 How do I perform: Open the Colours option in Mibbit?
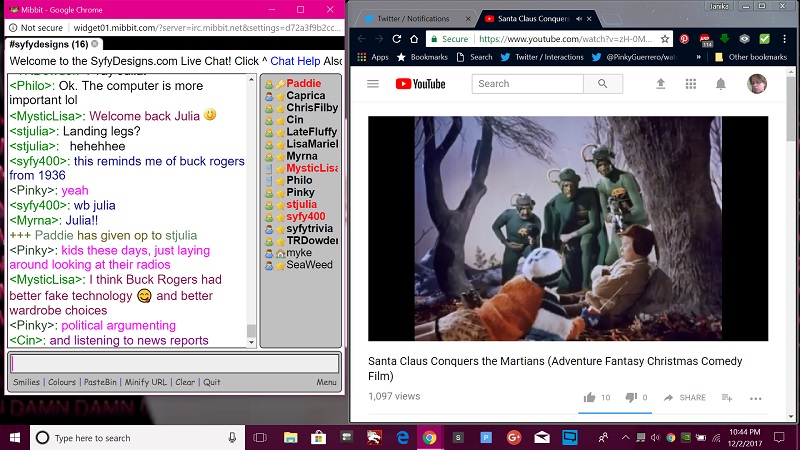62,382
